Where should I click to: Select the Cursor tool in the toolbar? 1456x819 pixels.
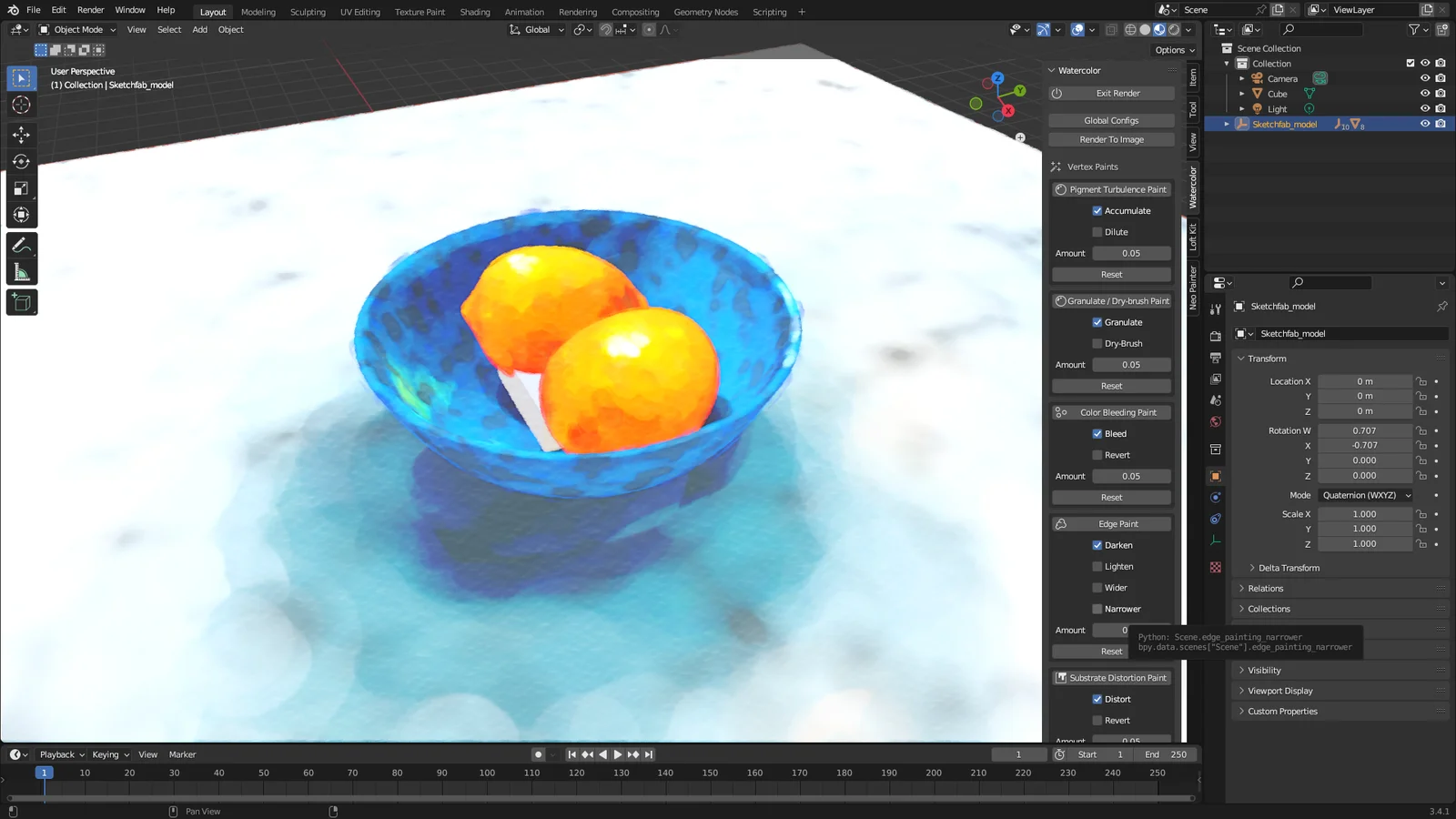pyautogui.click(x=22, y=105)
